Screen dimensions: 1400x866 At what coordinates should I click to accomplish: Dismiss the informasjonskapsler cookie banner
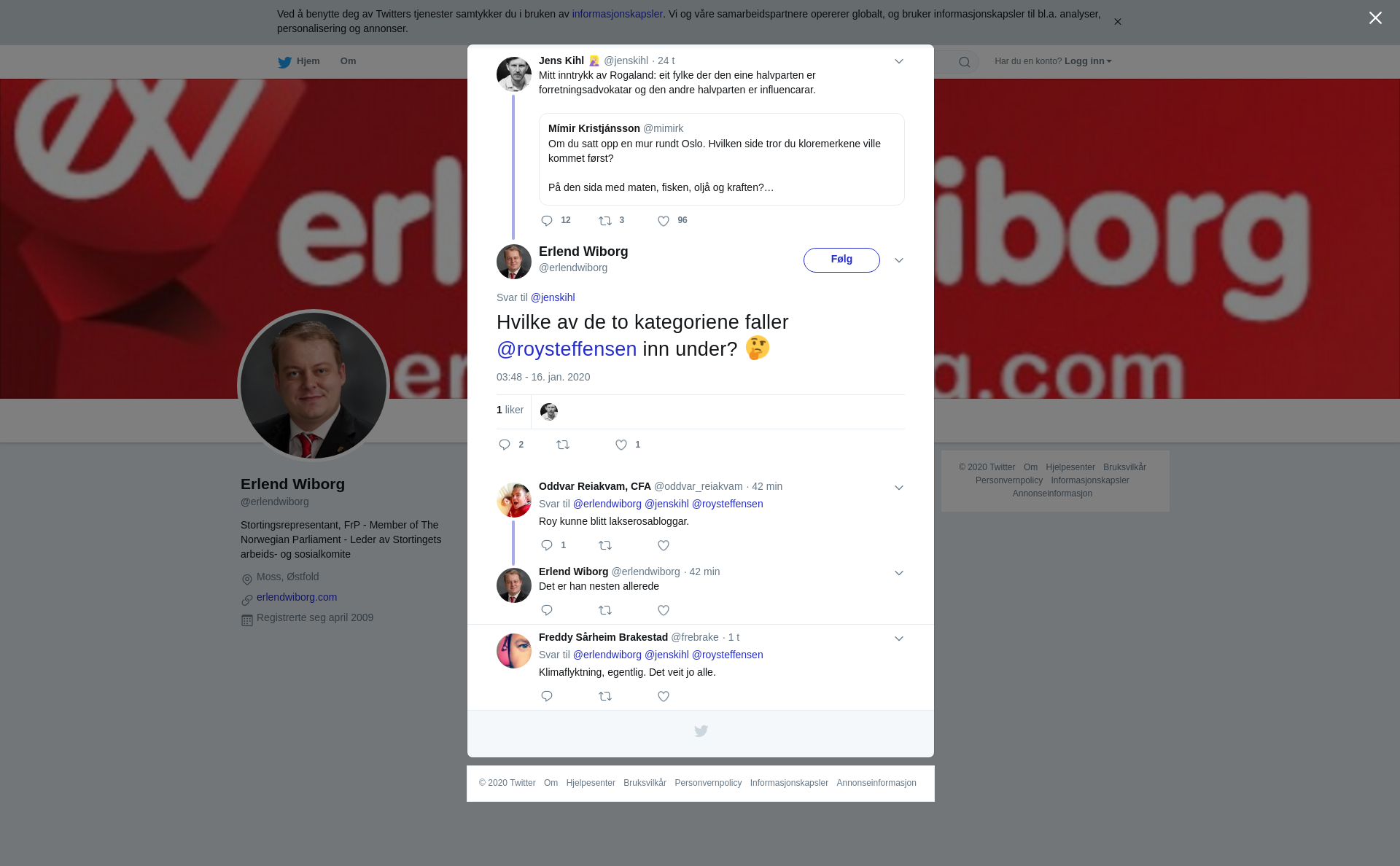pos(1117,22)
